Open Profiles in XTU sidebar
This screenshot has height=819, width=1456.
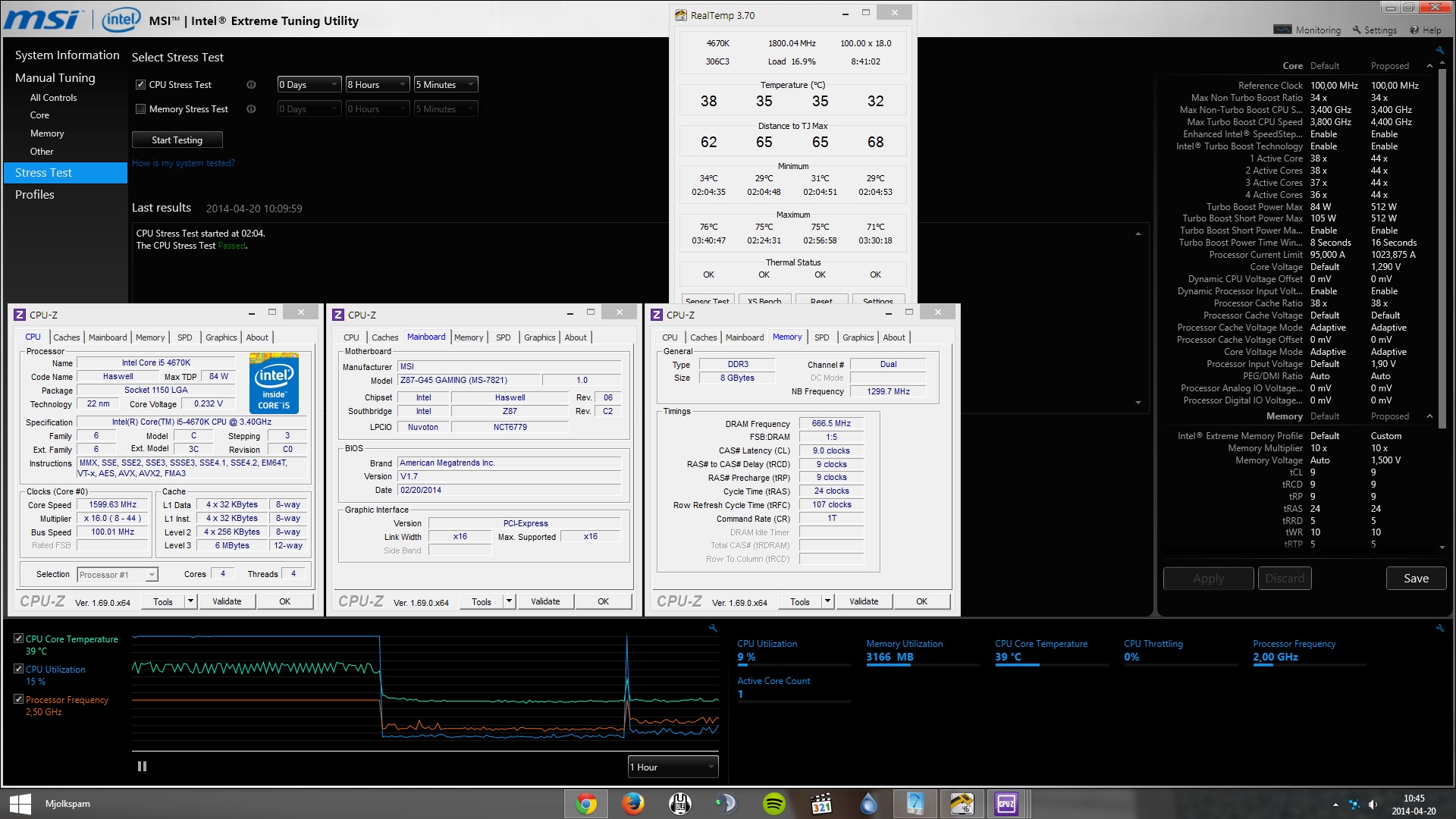coord(35,195)
